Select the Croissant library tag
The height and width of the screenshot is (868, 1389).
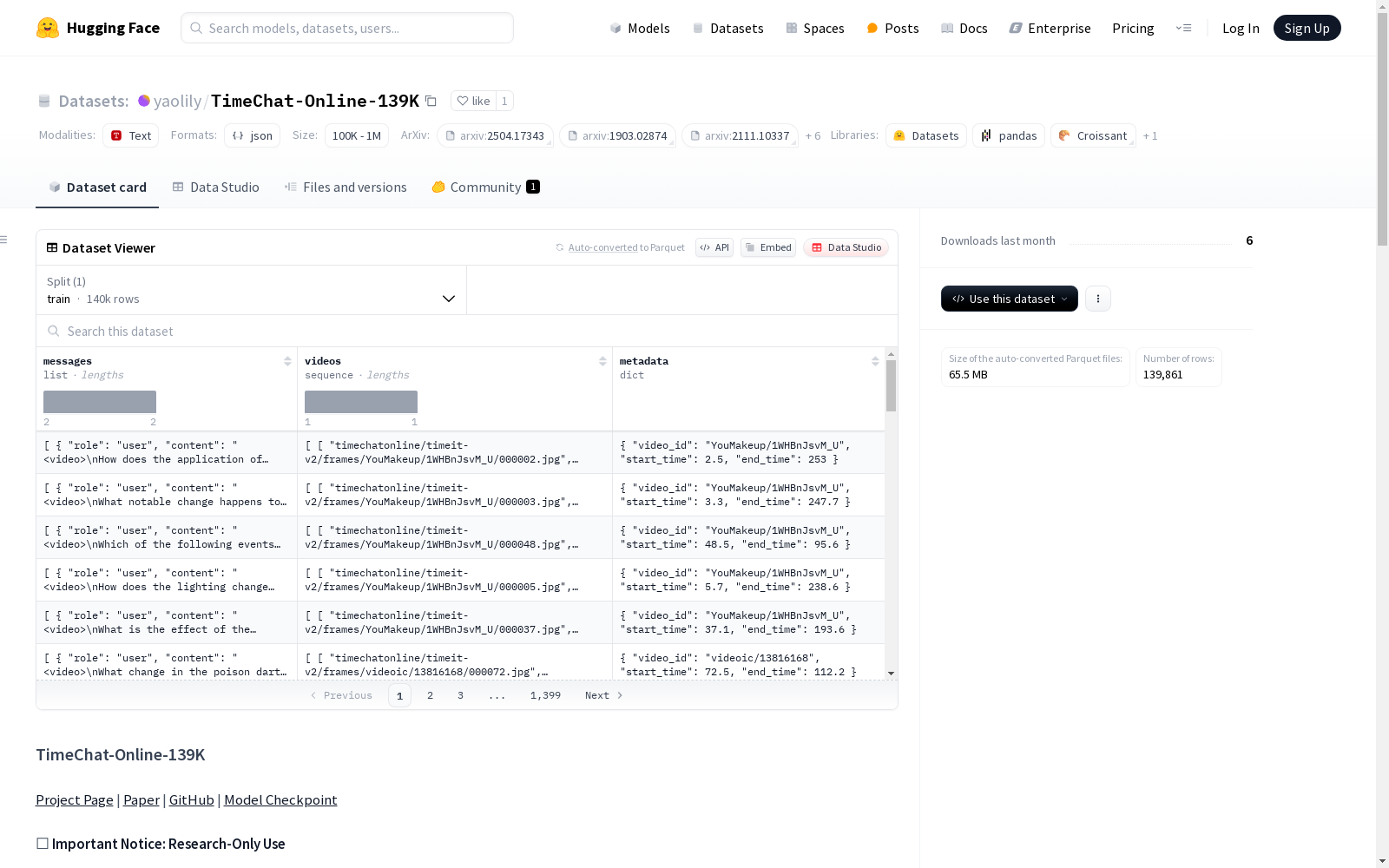(x=1093, y=135)
